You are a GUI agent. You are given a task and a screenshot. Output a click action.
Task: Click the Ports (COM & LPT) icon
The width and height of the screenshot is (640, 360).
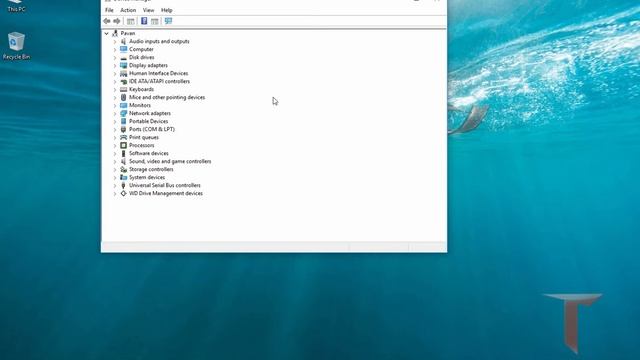point(123,129)
